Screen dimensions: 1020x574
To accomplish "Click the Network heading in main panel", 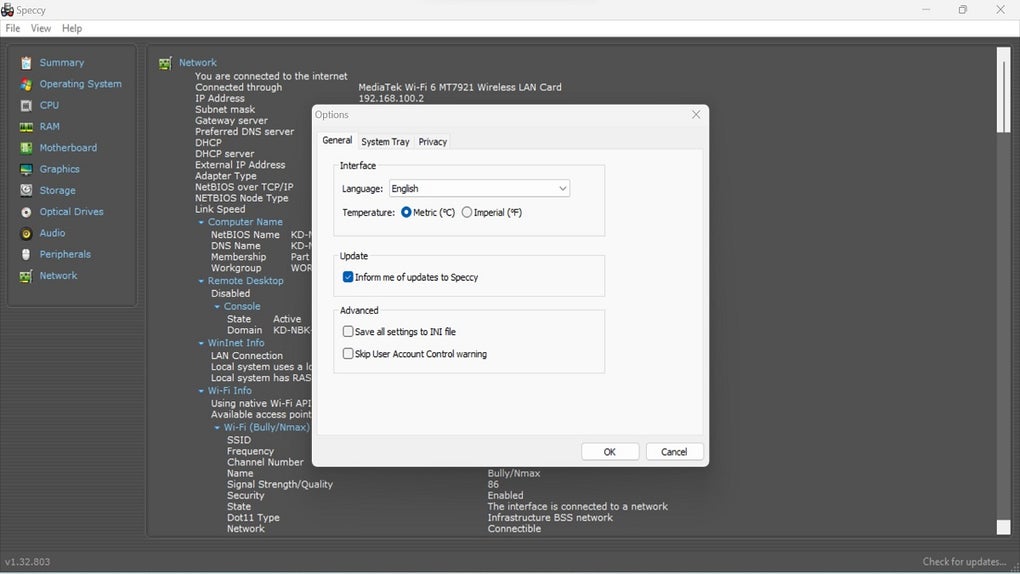I will click(x=198, y=63).
